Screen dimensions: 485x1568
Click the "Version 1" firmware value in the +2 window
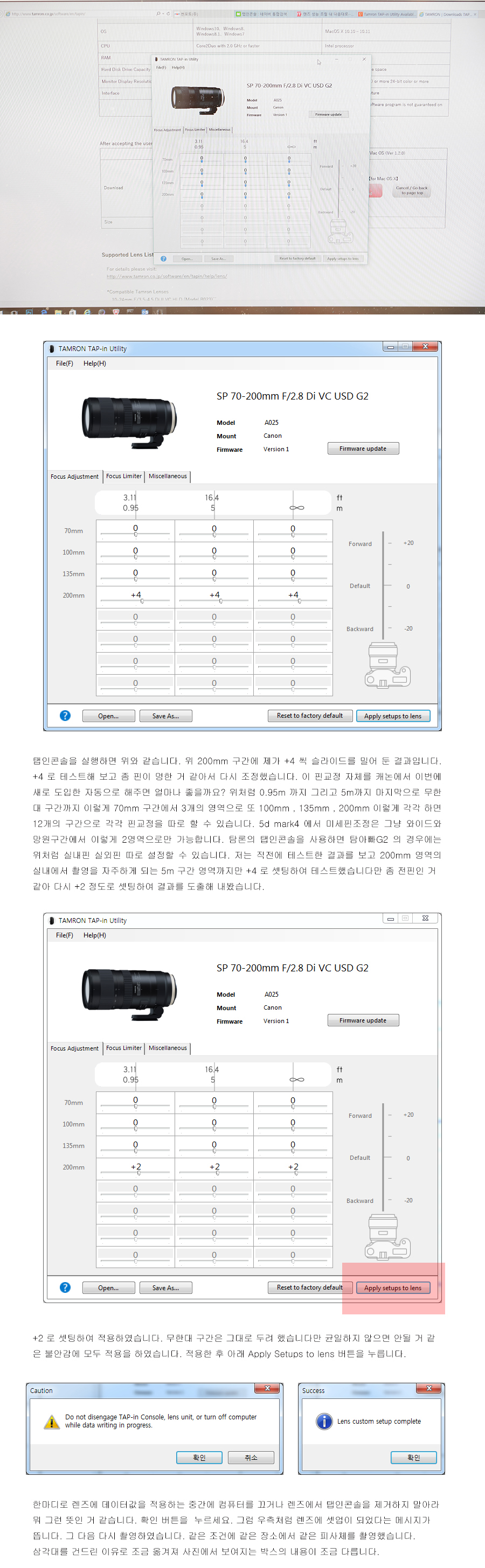tap(276, 1021)
